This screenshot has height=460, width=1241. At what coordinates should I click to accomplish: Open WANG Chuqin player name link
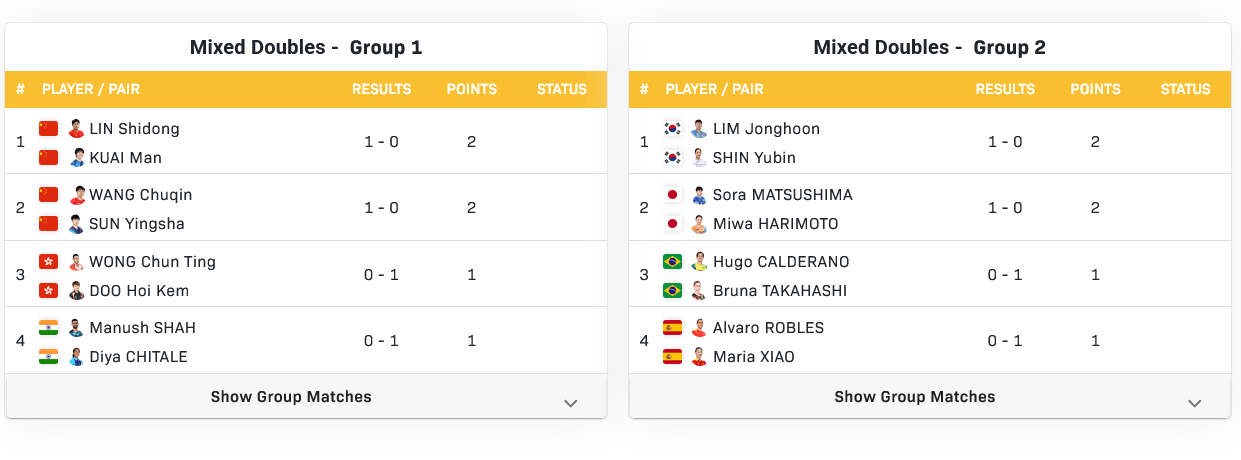[x=141, y=195]
